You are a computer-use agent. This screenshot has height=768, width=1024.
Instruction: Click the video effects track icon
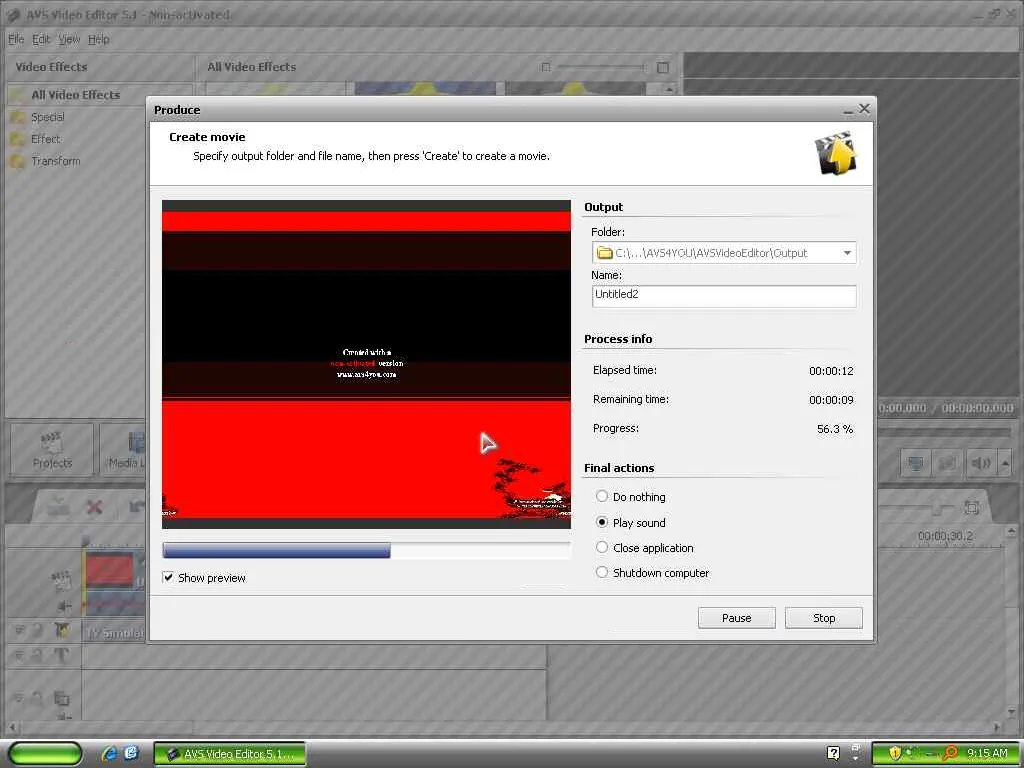(62, 630)
